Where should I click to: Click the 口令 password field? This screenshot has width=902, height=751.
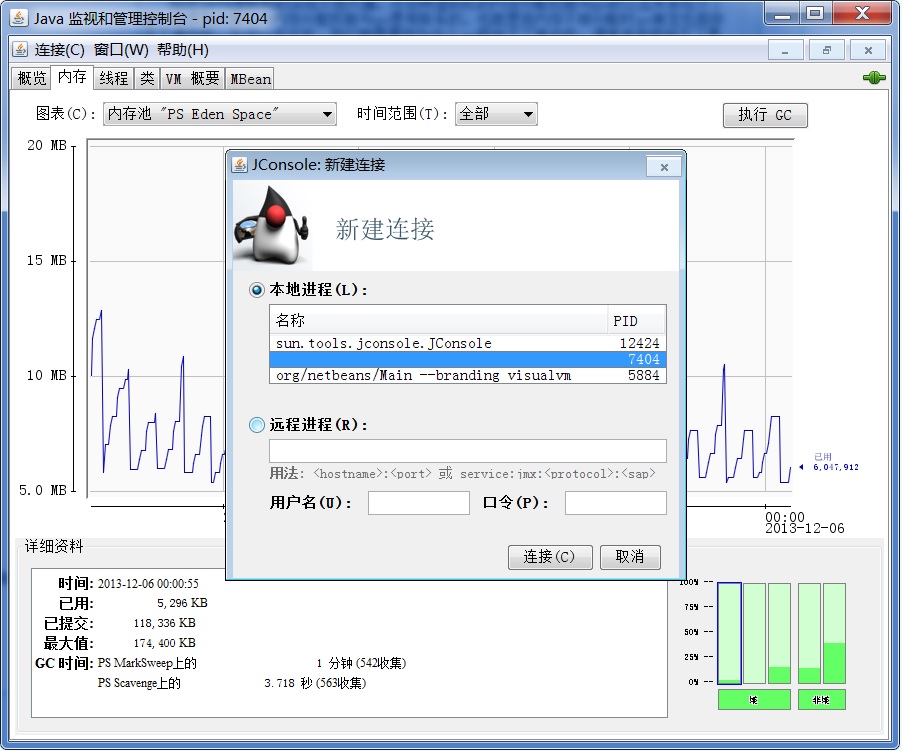[616, 503]
